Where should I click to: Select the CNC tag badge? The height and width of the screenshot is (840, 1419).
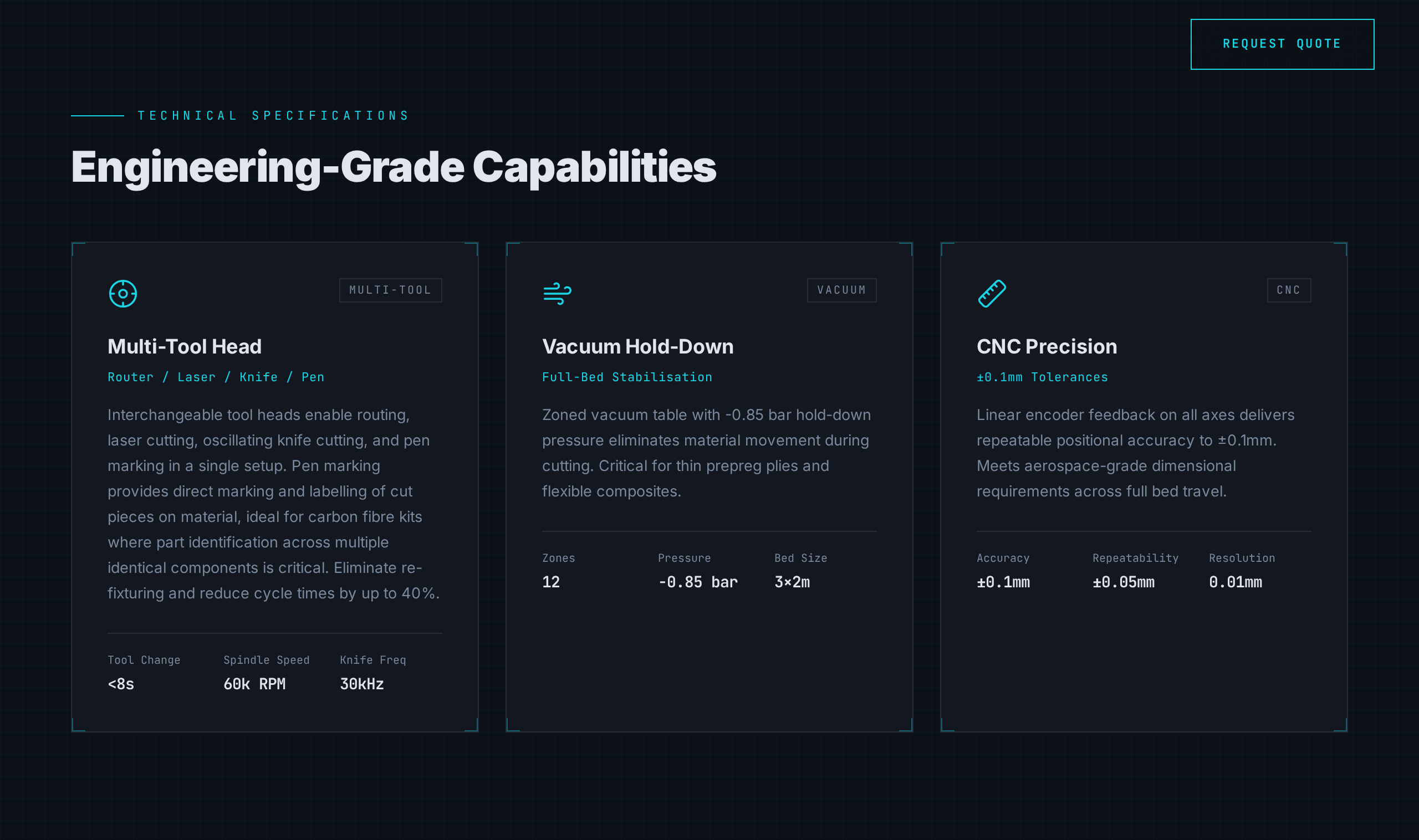[x=1289, y=290]
